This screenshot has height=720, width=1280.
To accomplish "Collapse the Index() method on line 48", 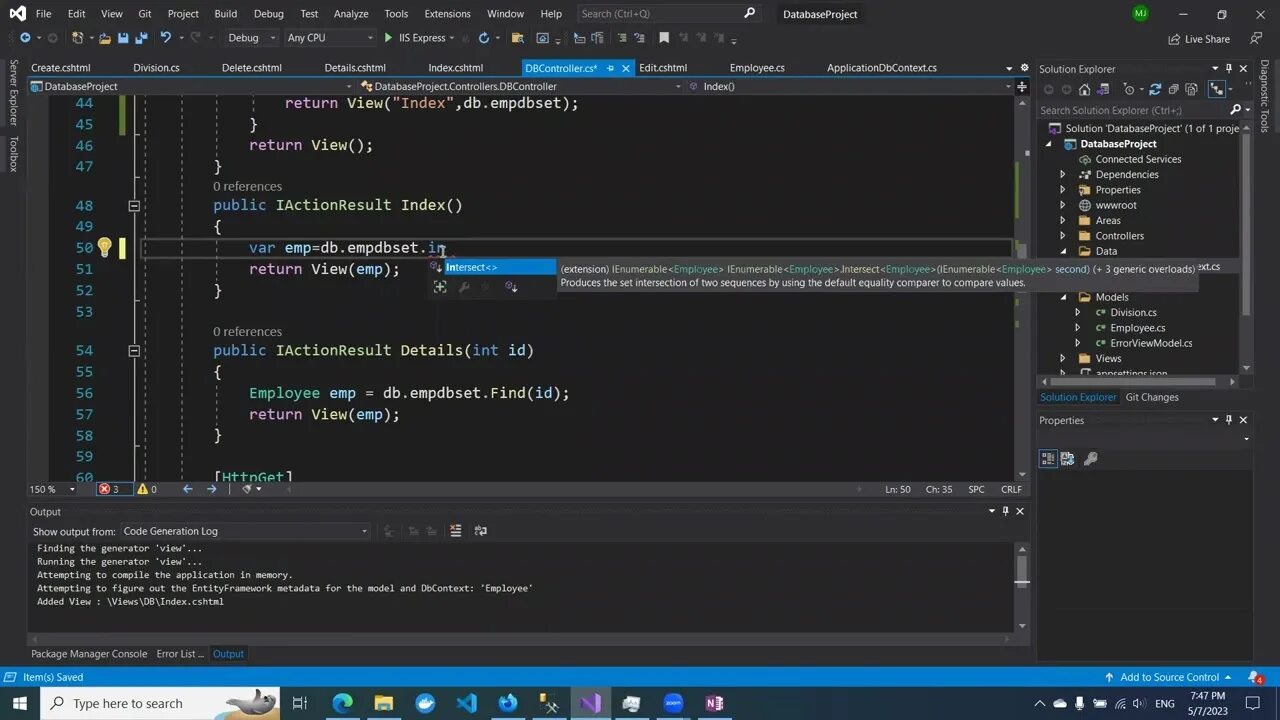I will click(x=134, y=205).
